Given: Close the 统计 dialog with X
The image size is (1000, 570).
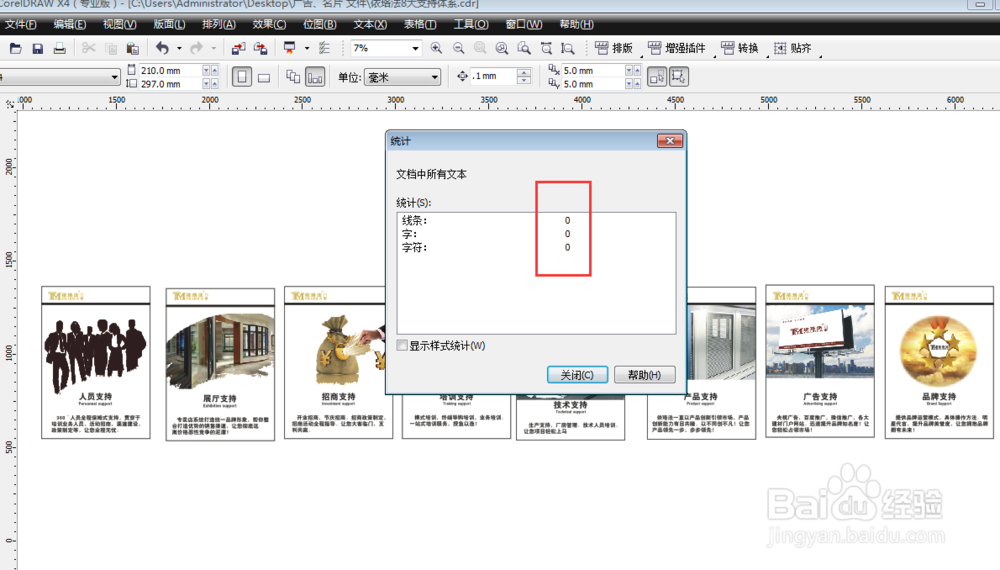Looking at the screenshot, I should pyautogui.click(x=670, y=141).
